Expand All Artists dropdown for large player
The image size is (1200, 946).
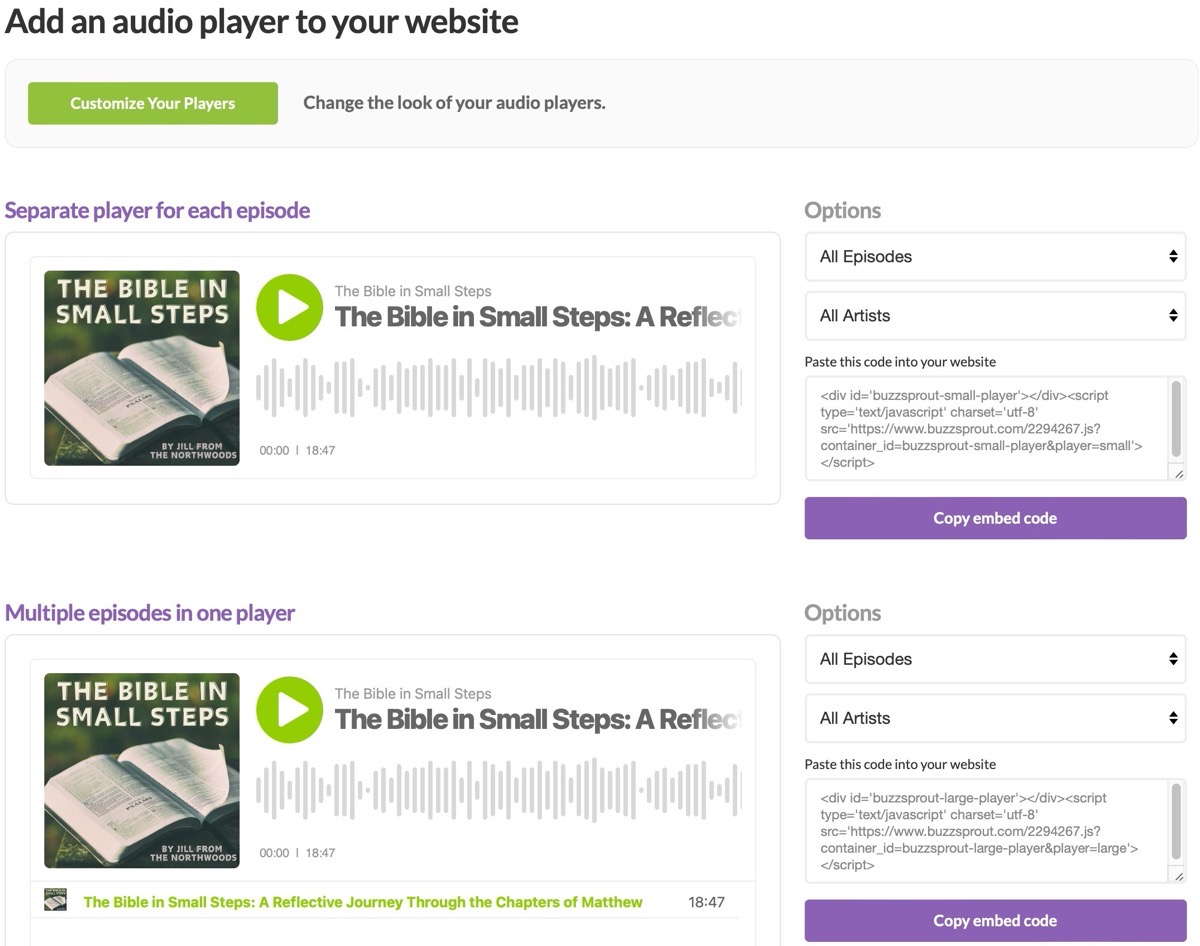995,719
